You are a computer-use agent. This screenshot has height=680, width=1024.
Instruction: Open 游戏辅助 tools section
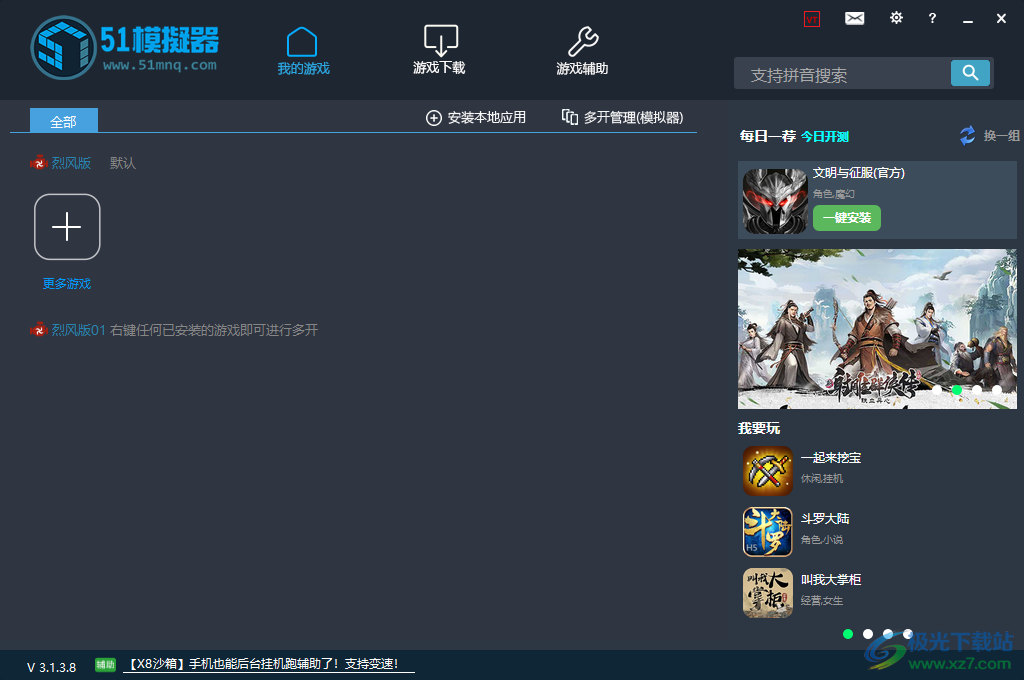pyautogui.click(x=583, y=51)
